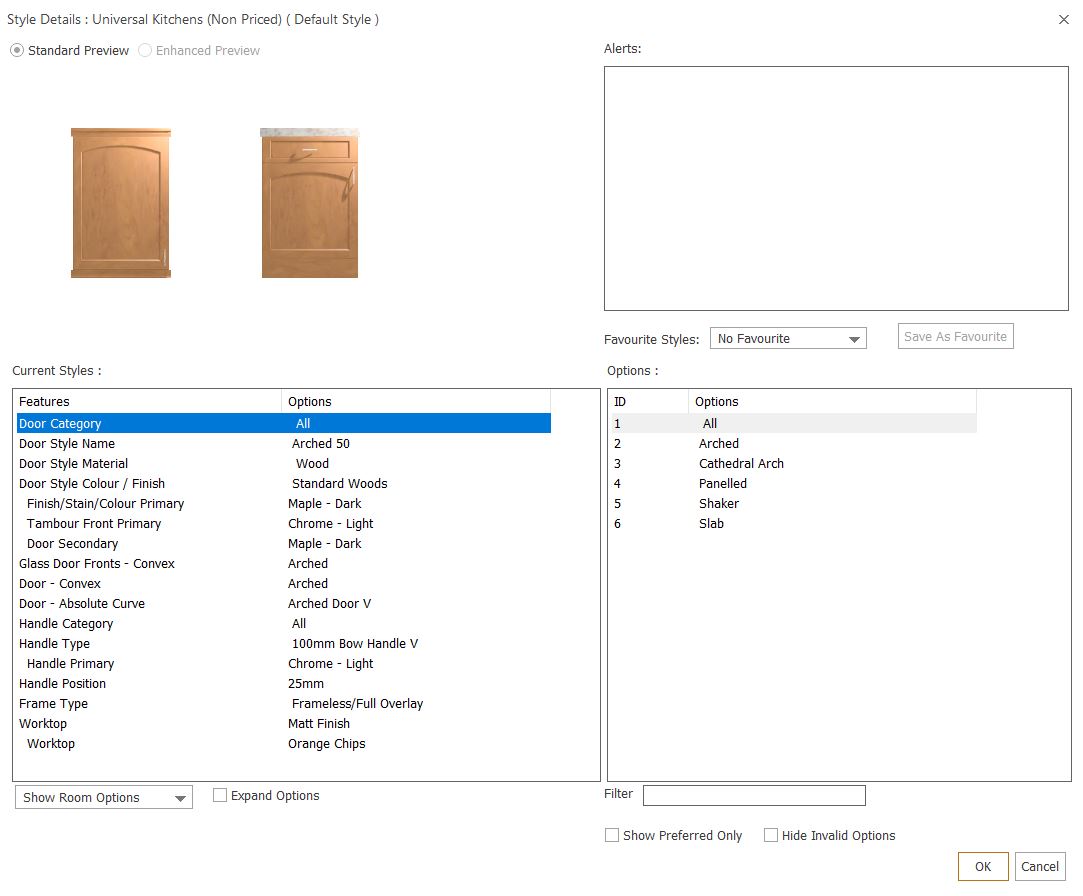Select the Handle Type feature row
This screenshot has width=1083, height=896.
[x=284, y=643]
